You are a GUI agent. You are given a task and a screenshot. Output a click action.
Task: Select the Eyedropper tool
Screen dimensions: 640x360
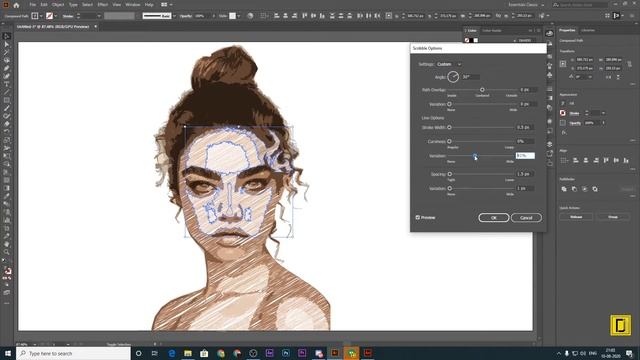coord(7,196)
